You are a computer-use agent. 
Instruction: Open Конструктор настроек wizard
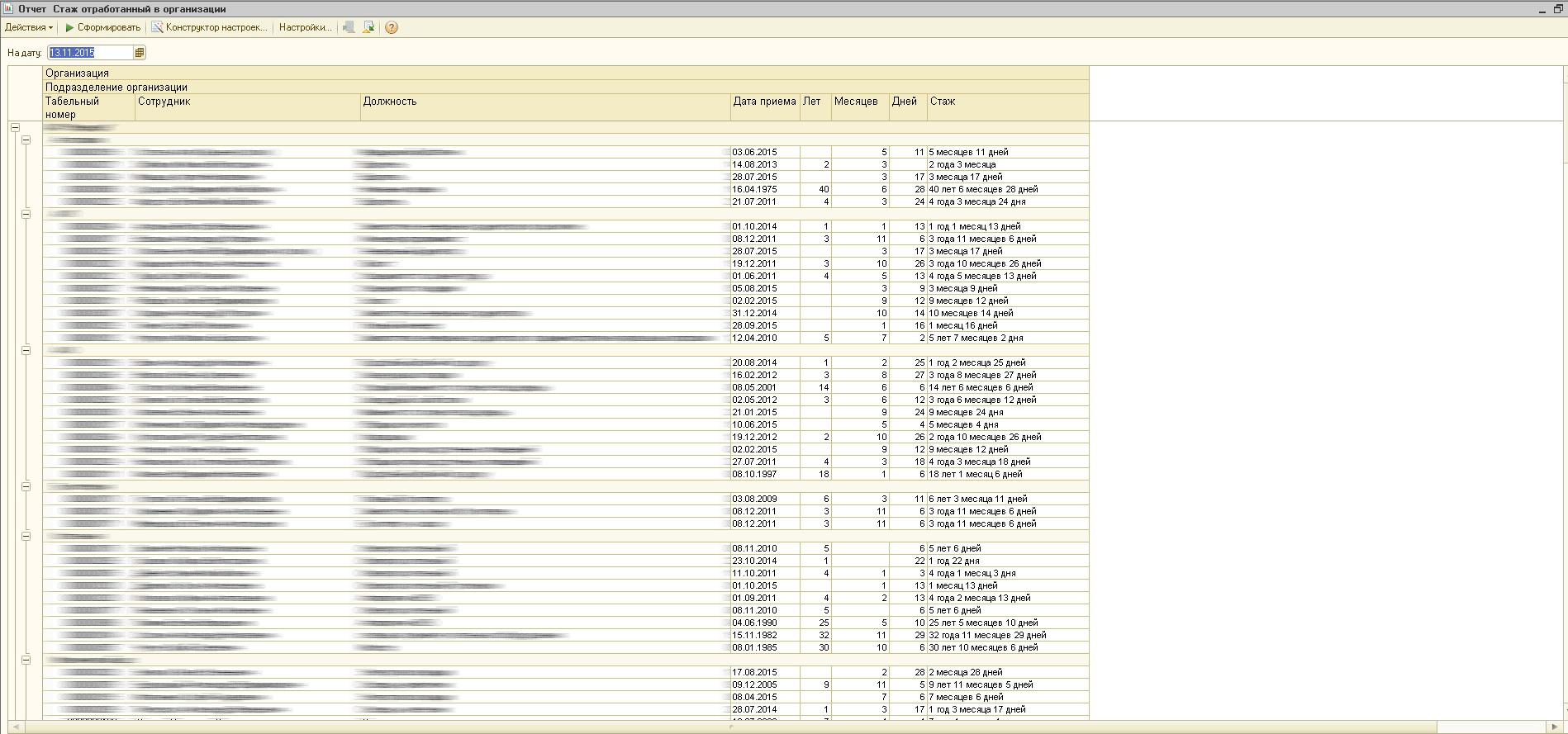[210, 27]
